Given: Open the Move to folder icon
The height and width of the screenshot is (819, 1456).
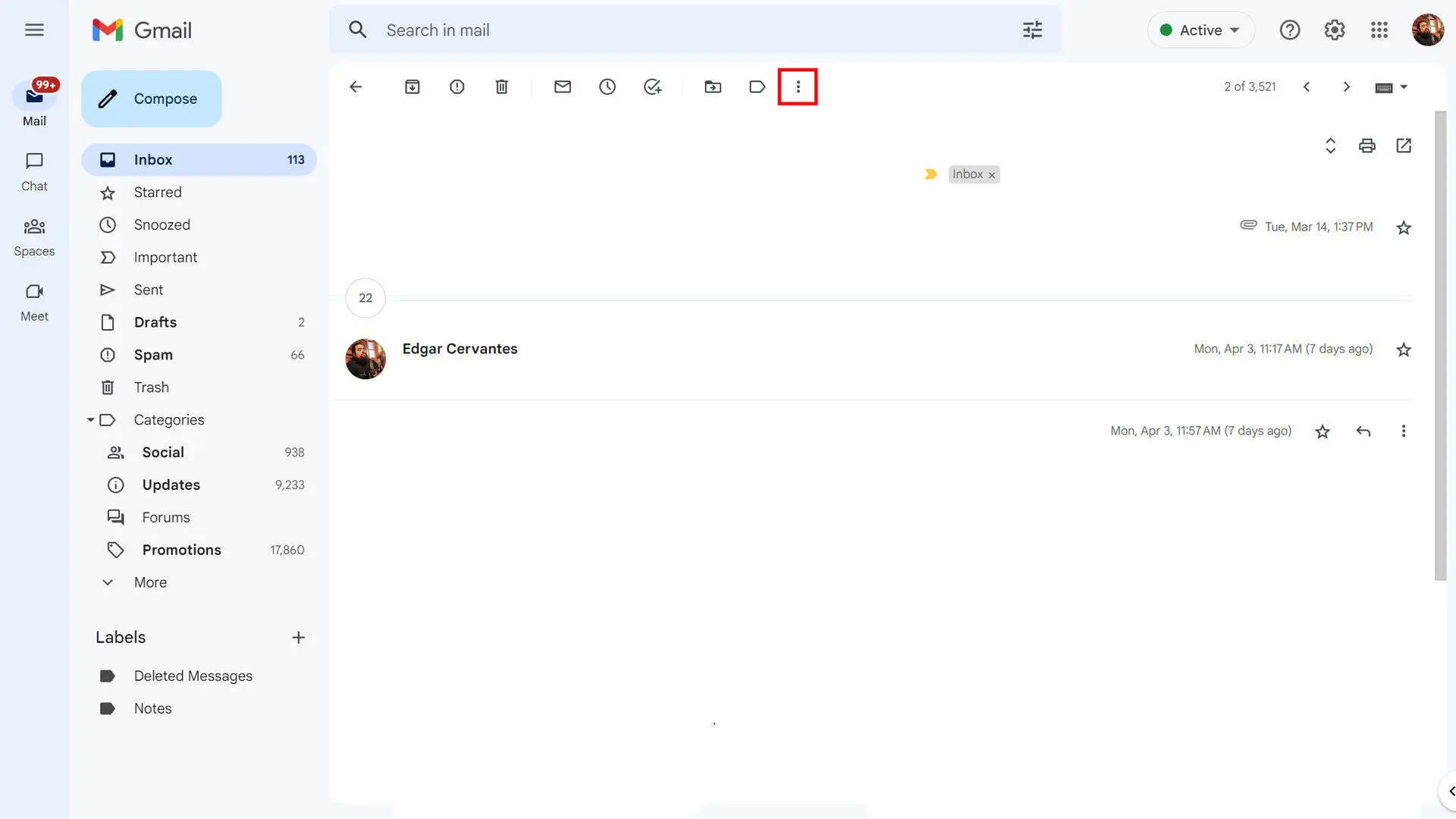Looking at the screenshot, I should (713, 86).
